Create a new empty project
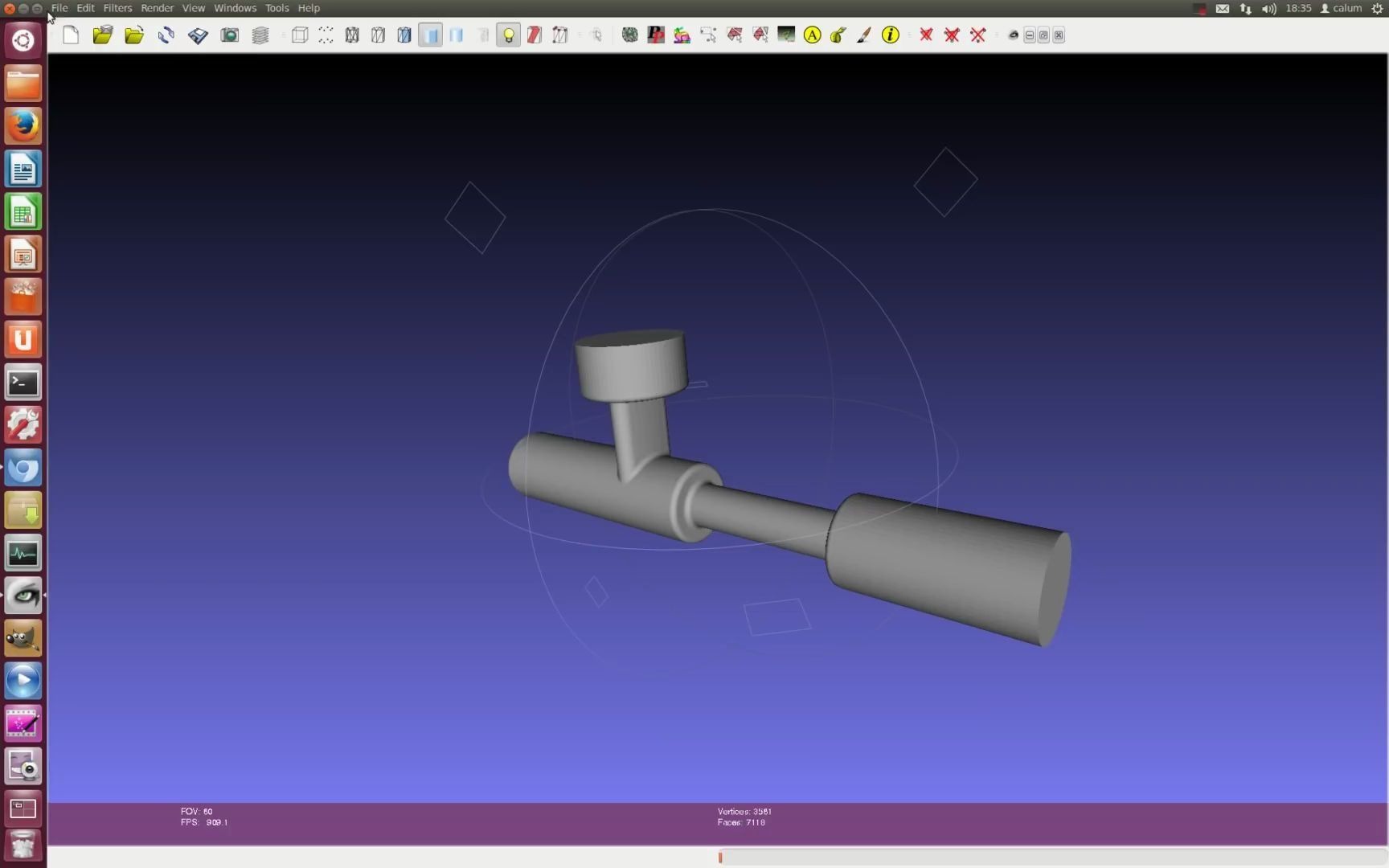The image size is (1389, 868). click(70, 35)
